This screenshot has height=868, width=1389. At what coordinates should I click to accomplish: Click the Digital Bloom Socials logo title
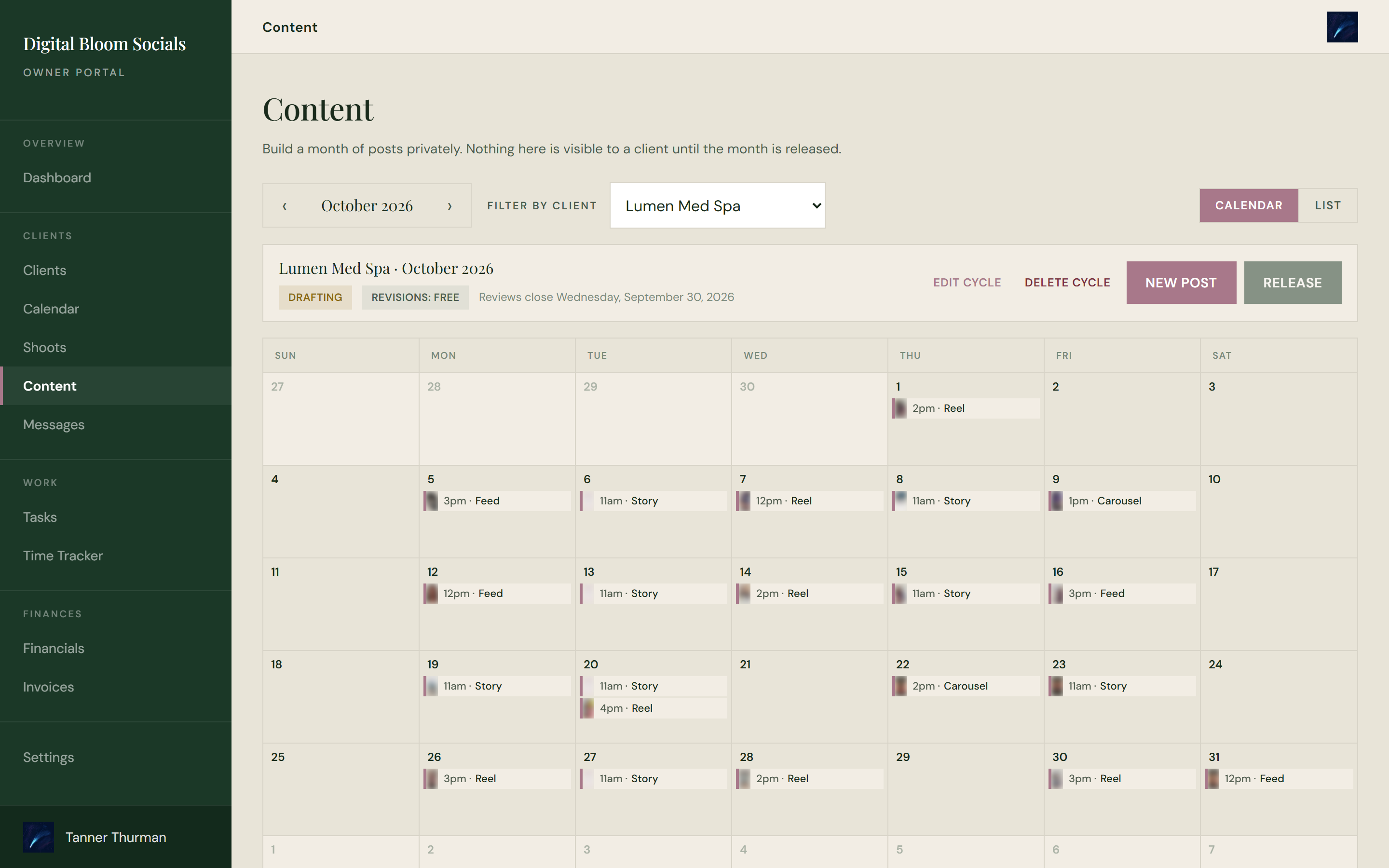(105, 43)
